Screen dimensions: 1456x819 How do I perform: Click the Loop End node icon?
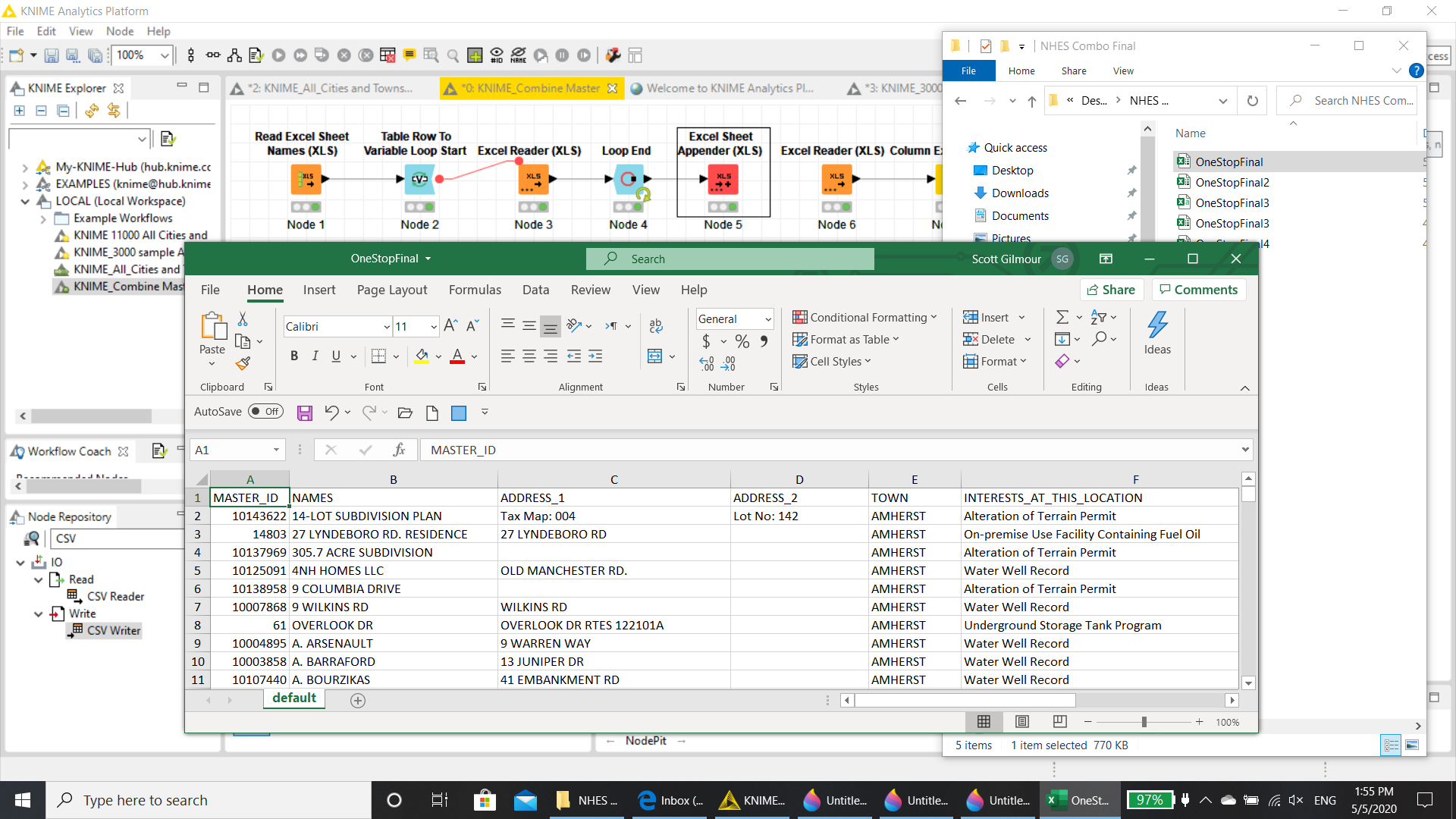[628, 180]
